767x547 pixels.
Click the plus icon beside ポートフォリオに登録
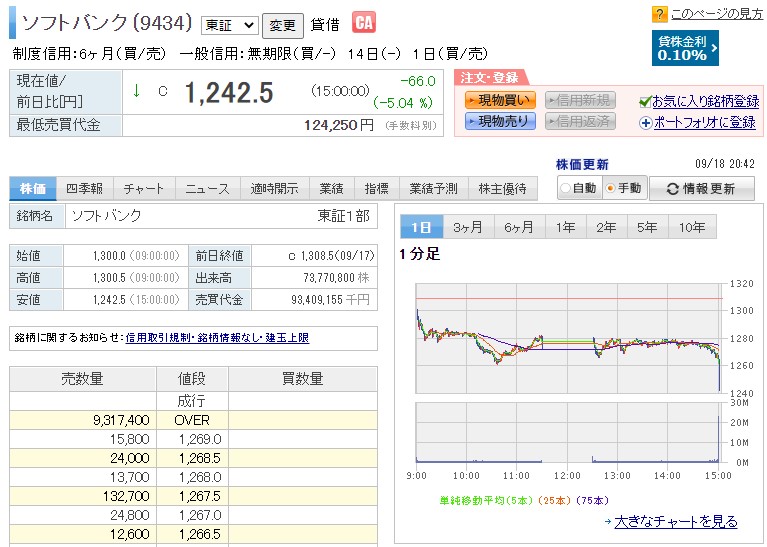[646, 123]
